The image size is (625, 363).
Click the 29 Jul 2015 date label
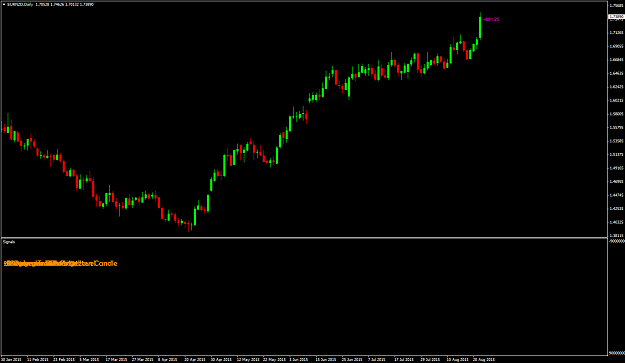430,359
